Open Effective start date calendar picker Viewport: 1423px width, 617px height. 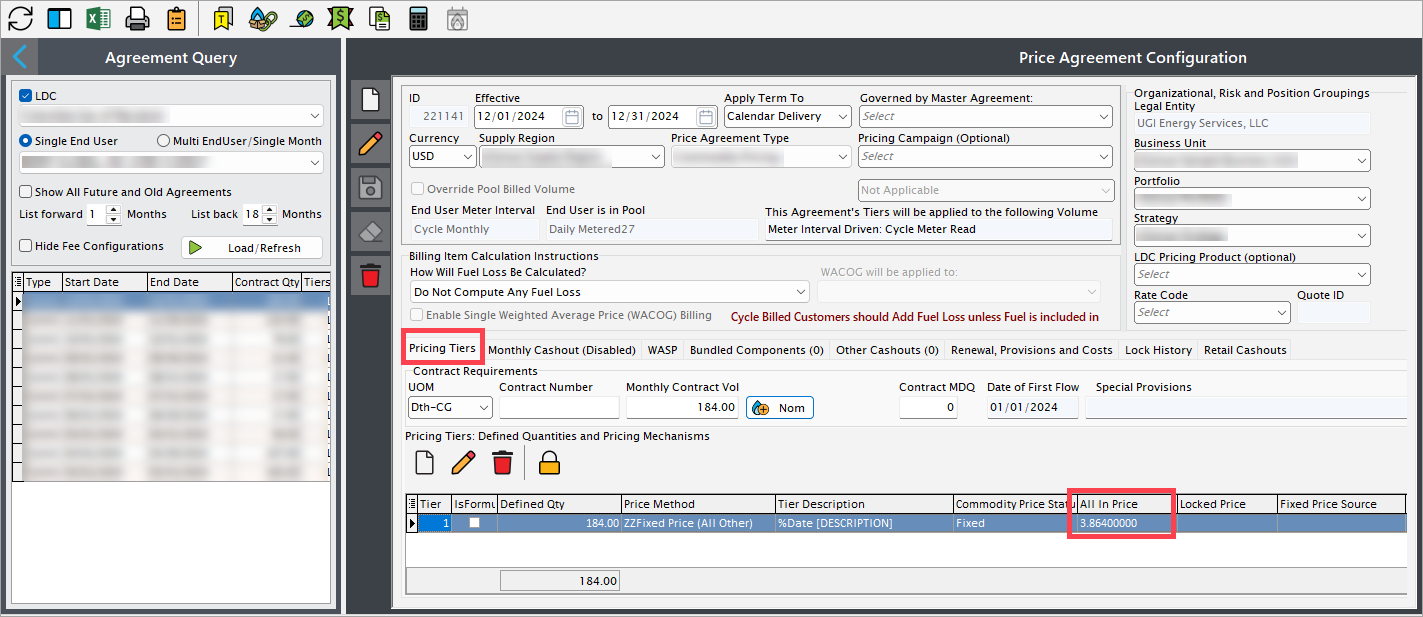pos(572,117)
